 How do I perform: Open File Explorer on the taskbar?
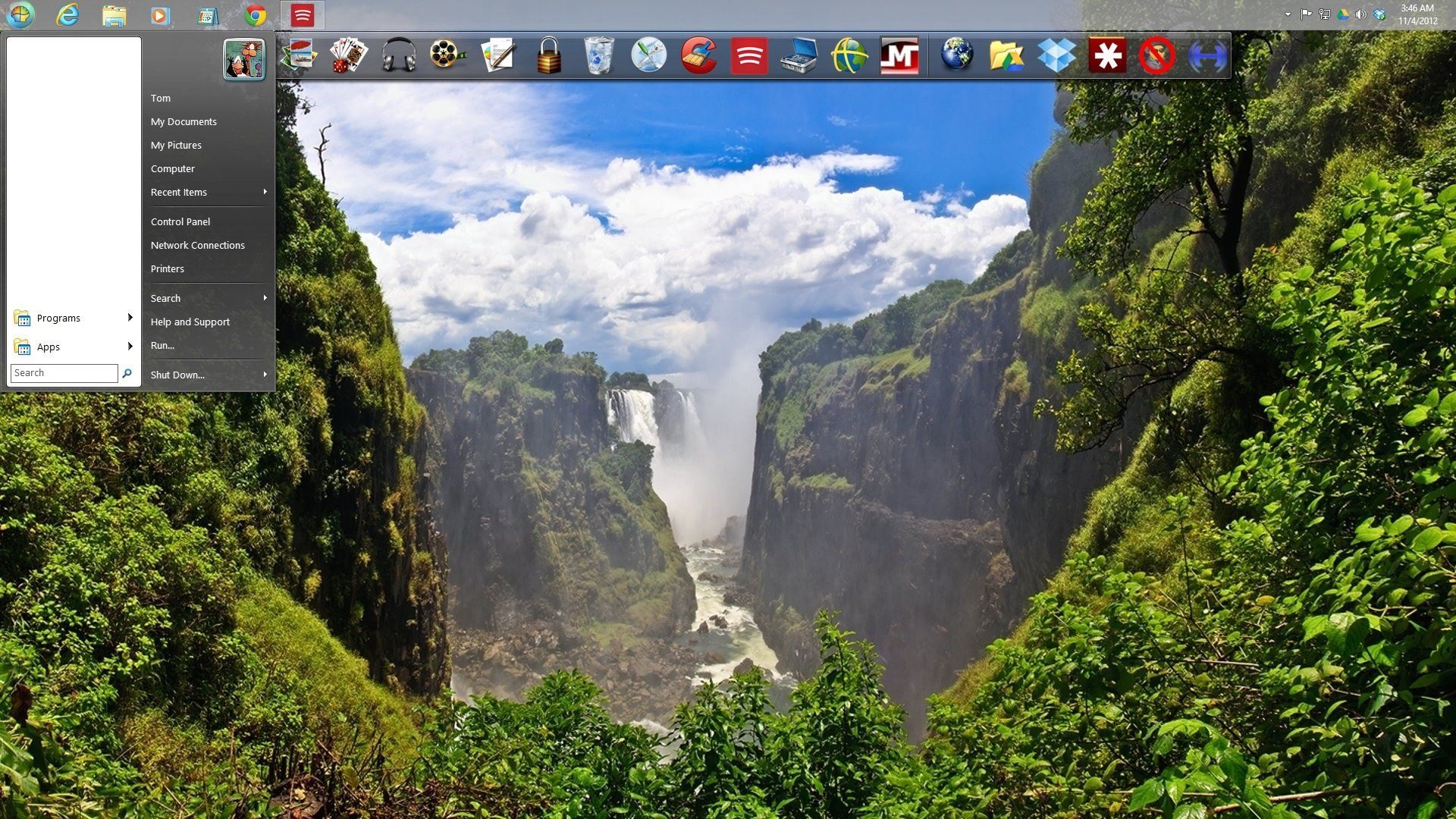tap(115, 15)
